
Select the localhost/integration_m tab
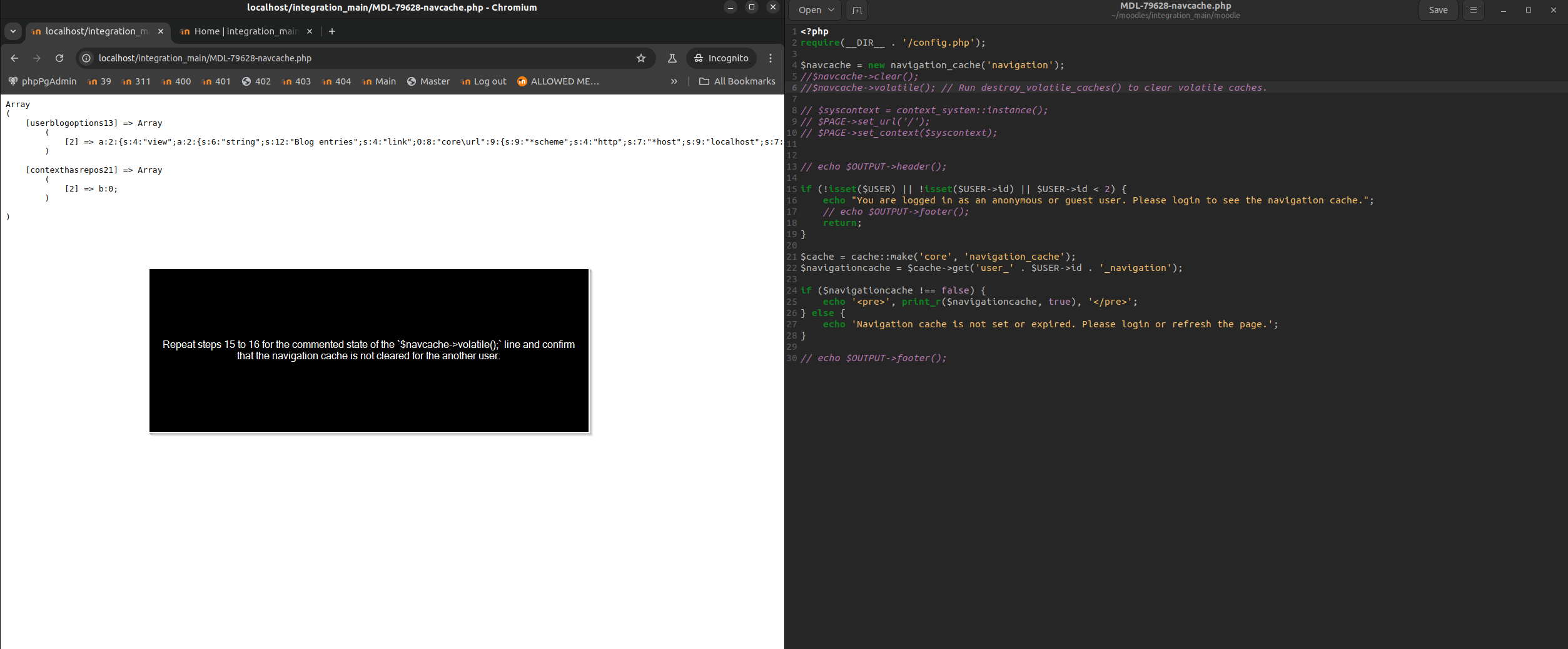(97, 31)
